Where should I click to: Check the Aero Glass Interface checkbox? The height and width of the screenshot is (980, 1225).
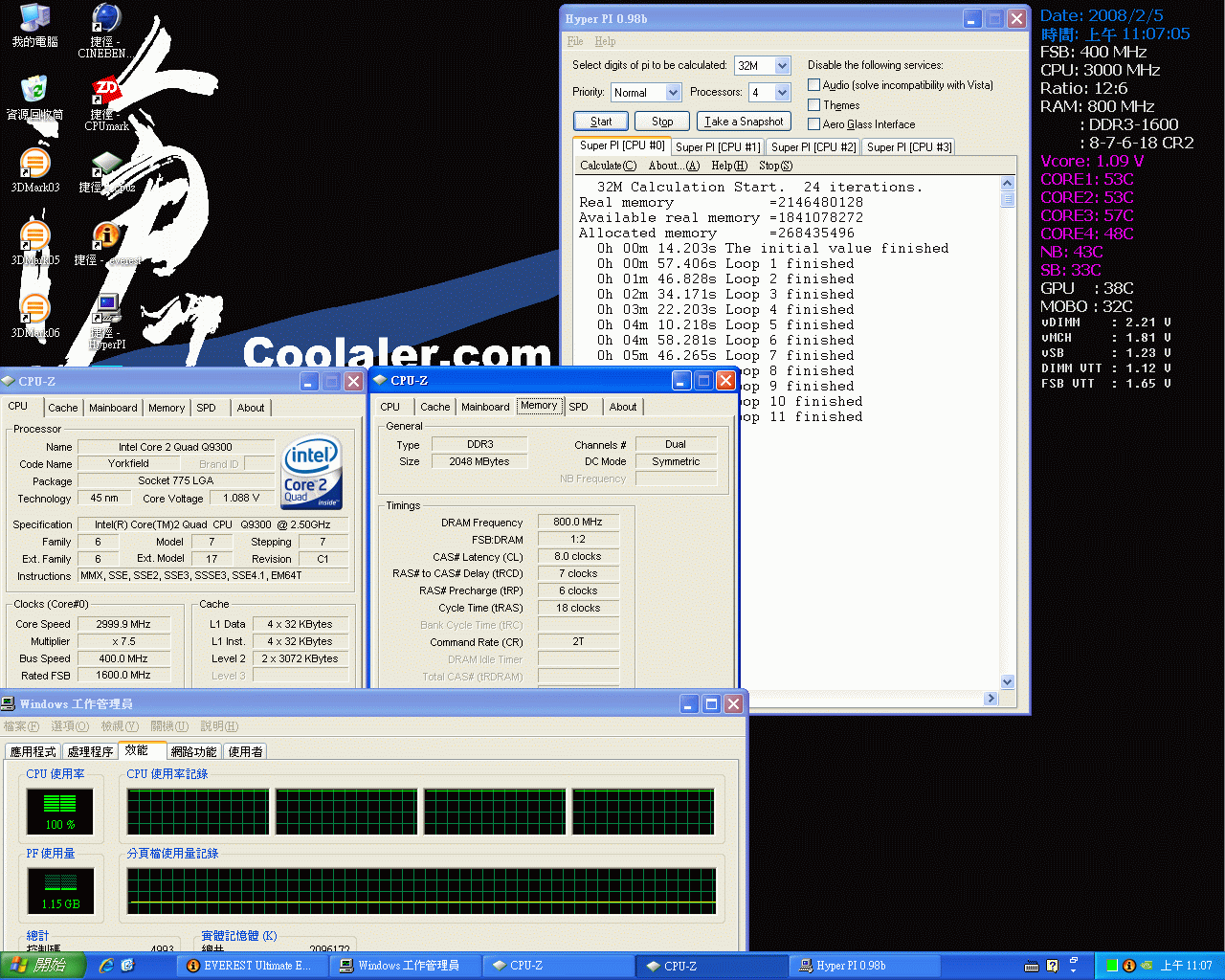[x=814, y=124]
